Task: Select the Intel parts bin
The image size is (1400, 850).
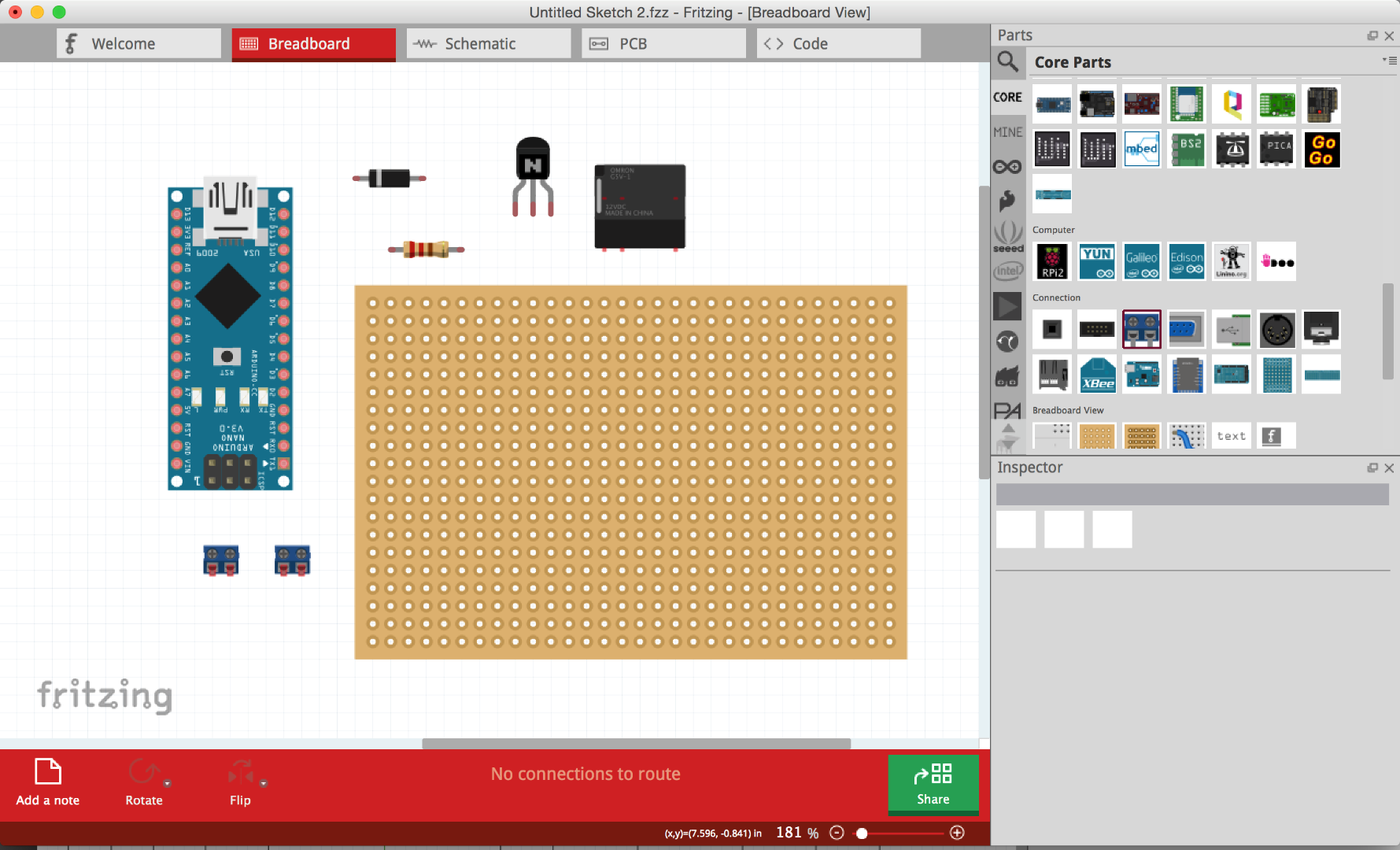Action: 1008,271
